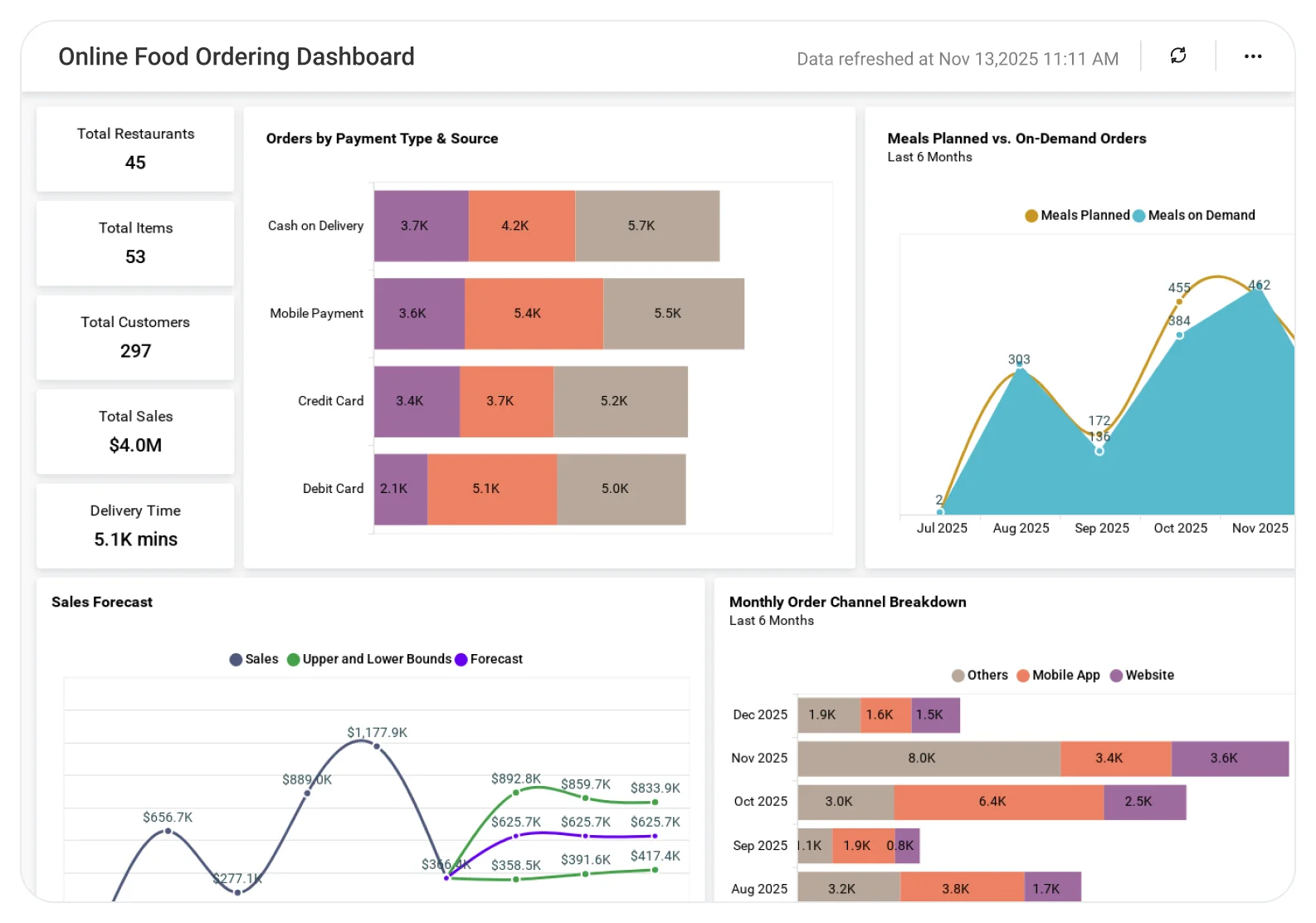This screenshot has width=1316, height=923.
Task: Click the Mobile Payment axis label
Action: click(317, 314)
